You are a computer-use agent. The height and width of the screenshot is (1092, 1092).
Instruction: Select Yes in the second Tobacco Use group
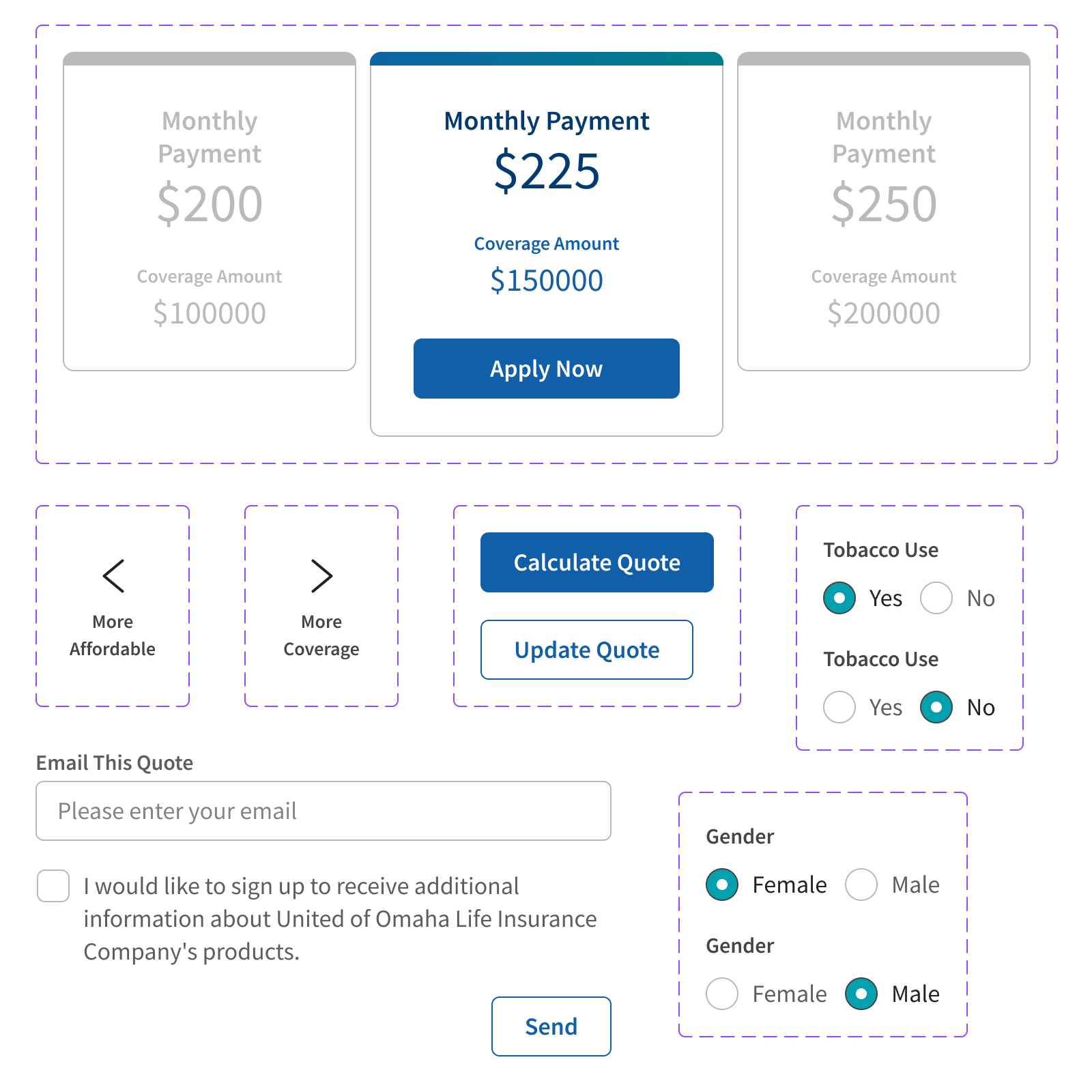(839, 707)
